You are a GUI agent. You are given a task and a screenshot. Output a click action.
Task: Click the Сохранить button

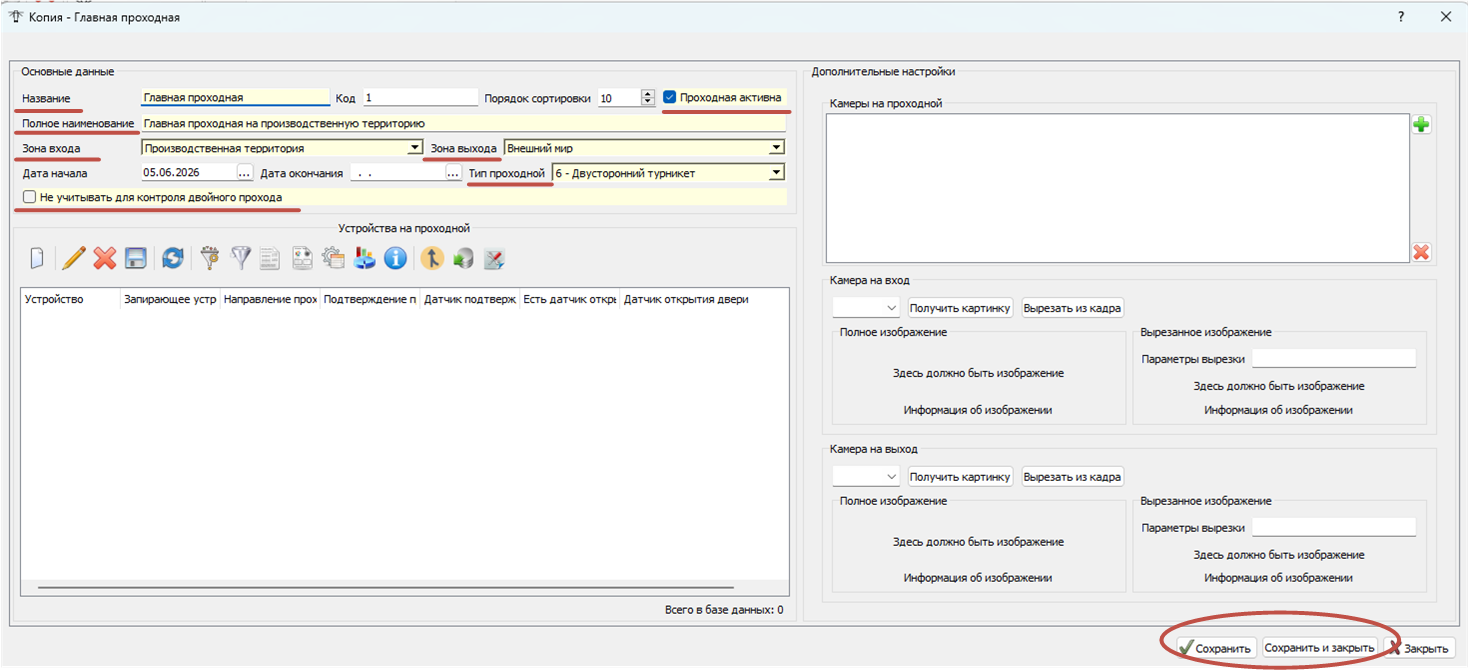click(x=1214, y=648)
